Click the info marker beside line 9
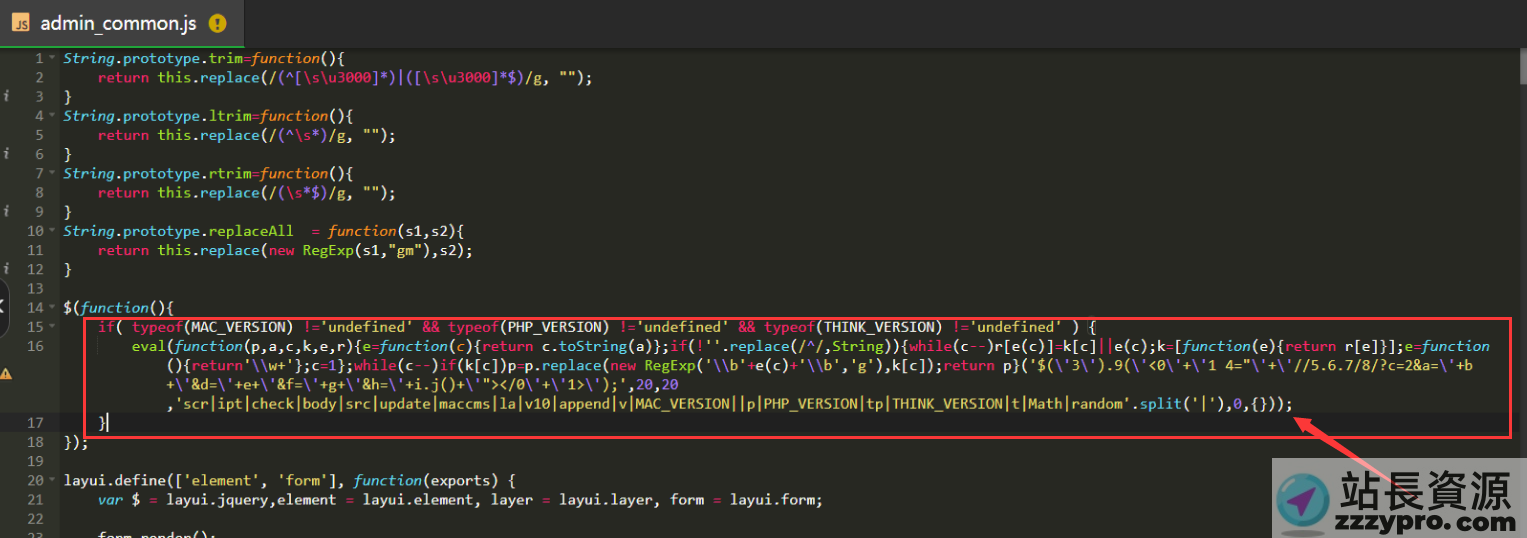Viewport: 1527px width, 538px height. coord(7,212)
